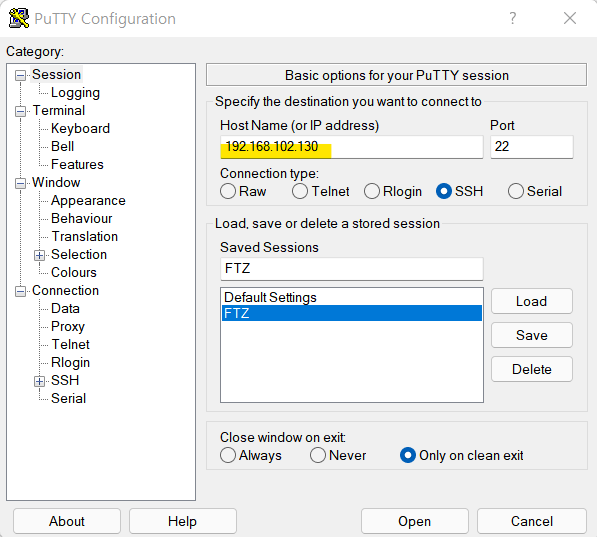Open the Features category
Screen dimensions: 597x537
coord(77,165)
